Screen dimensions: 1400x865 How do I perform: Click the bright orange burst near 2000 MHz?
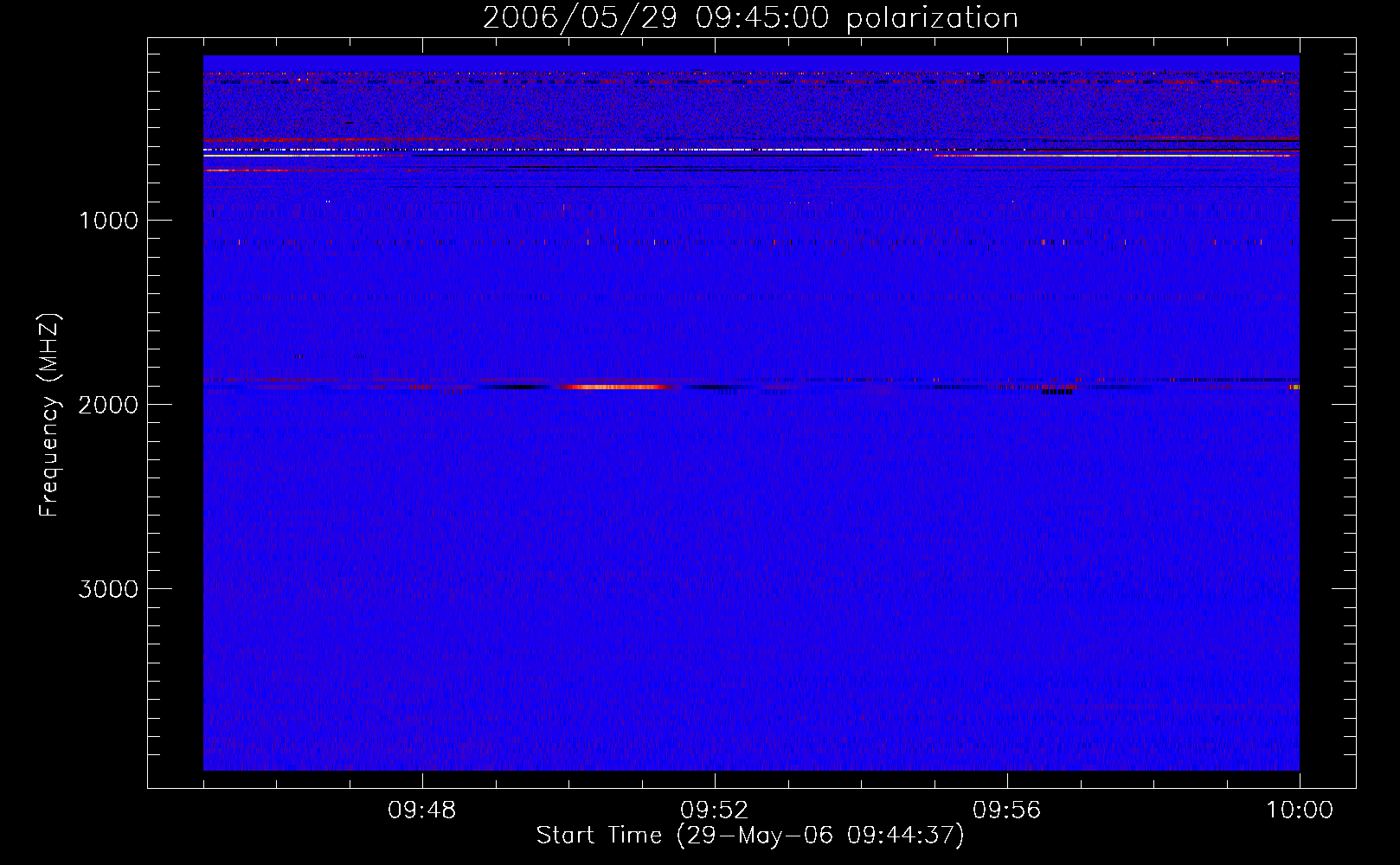(619, 387)
